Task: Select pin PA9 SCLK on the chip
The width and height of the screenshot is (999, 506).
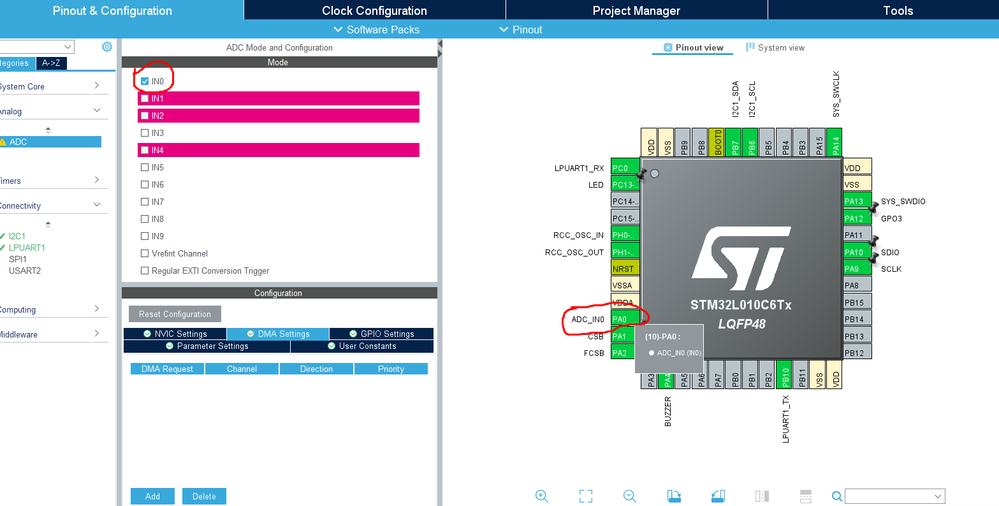Action: 857,268
